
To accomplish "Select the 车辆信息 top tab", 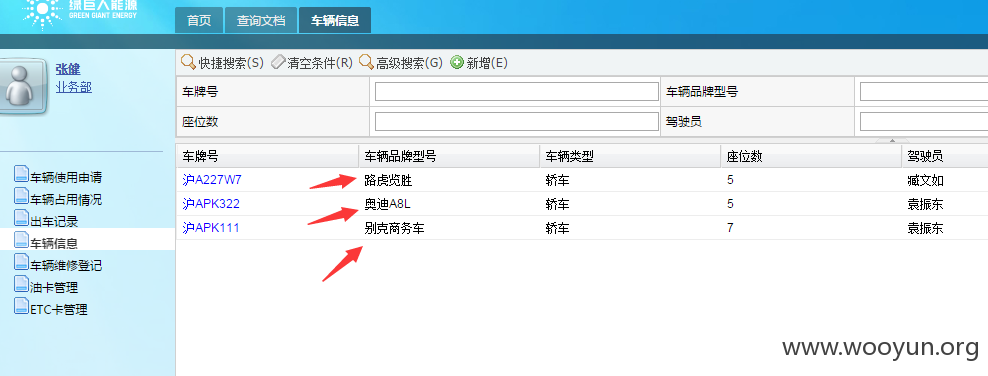I will point(335,20).
